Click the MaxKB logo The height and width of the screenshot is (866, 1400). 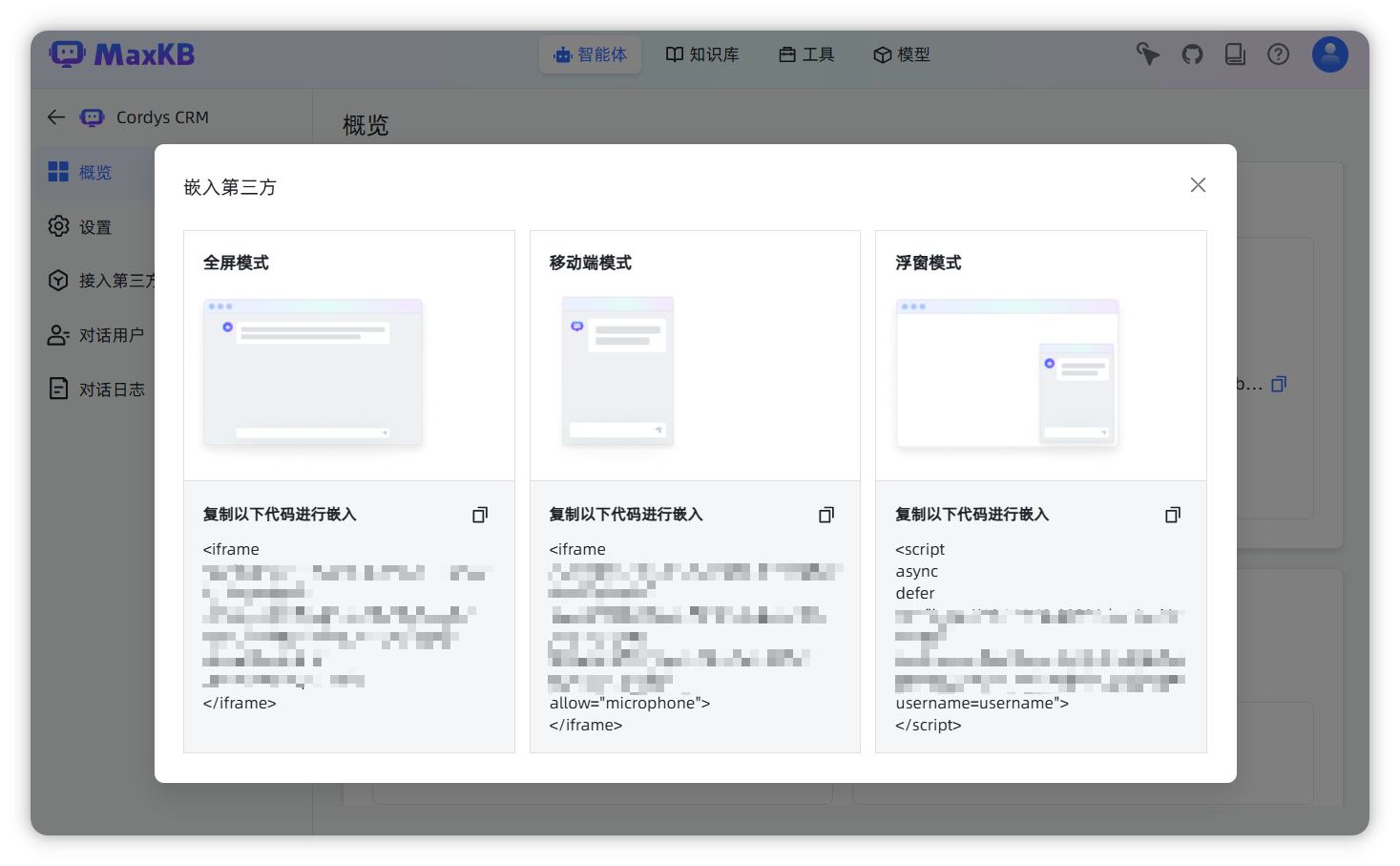tap(122, 54)
